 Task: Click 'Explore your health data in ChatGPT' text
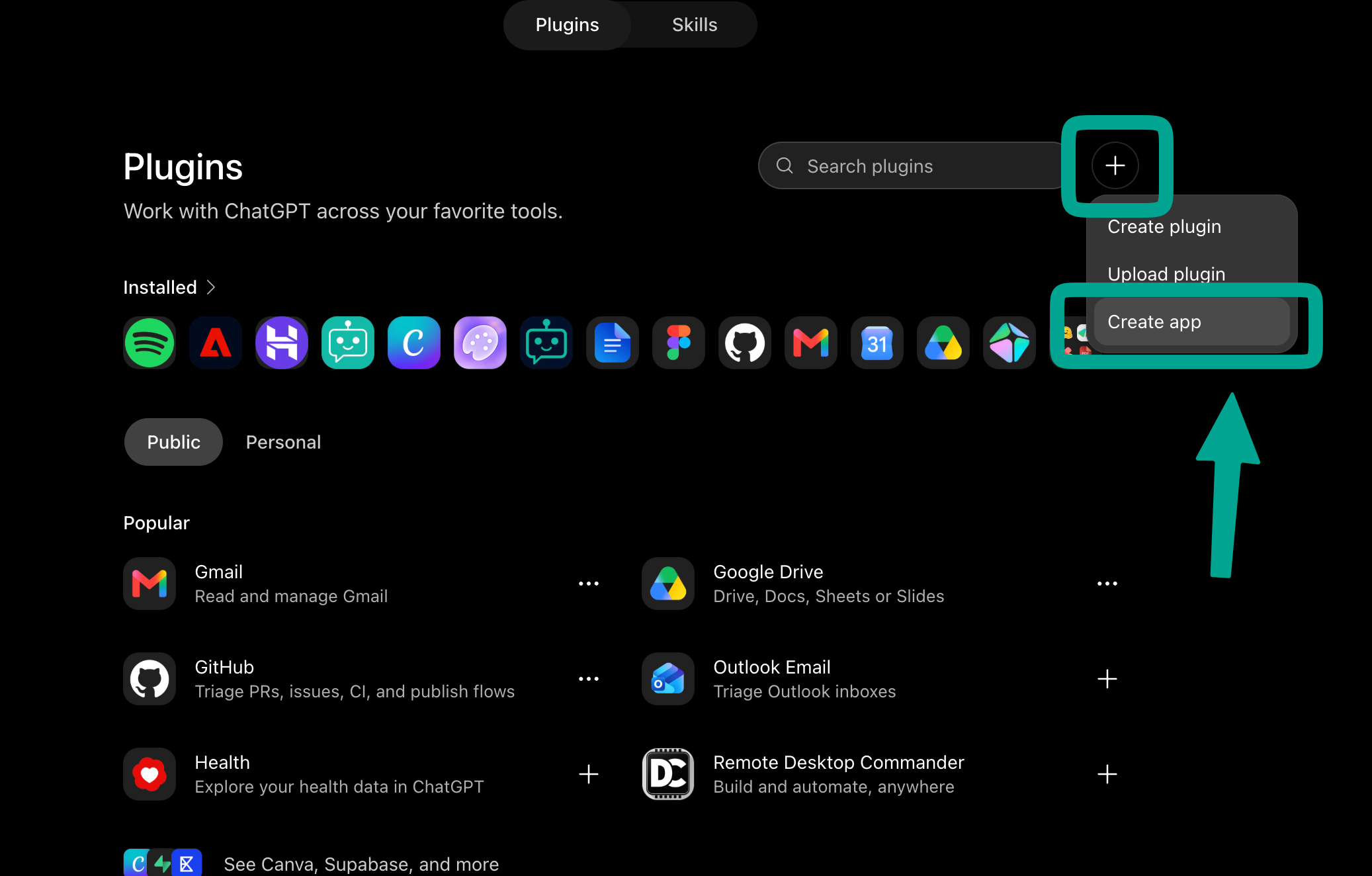click(339, 787)
